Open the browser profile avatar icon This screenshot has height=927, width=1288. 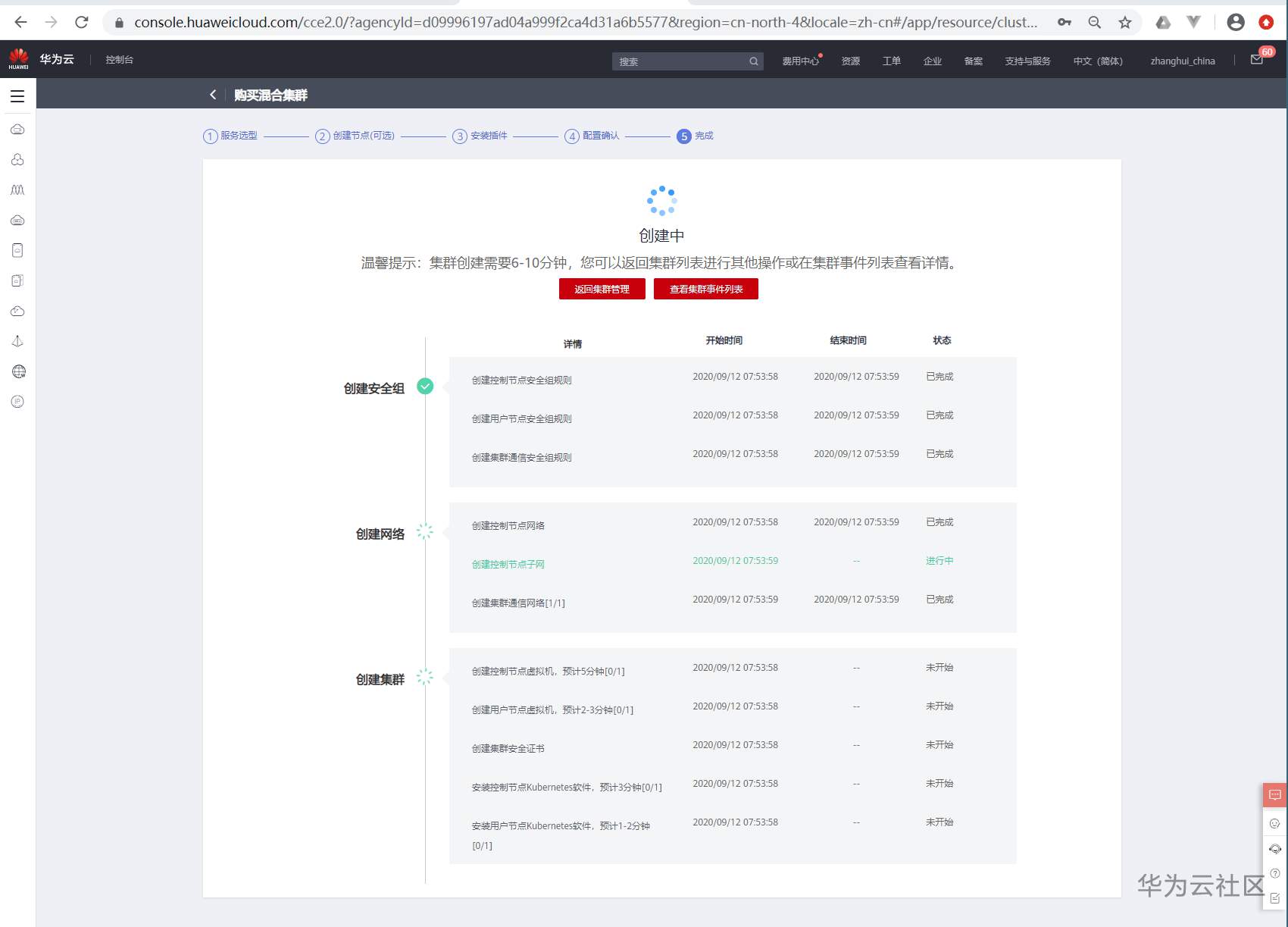click(1236, 22)
